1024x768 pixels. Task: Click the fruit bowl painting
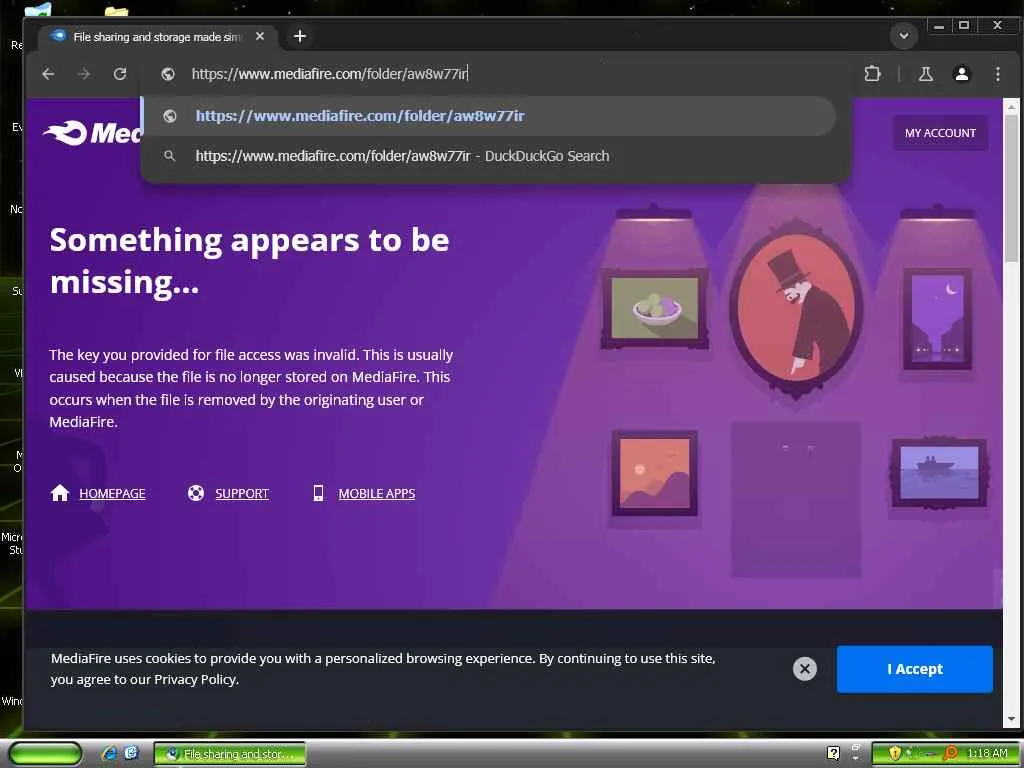click(654, 308)
